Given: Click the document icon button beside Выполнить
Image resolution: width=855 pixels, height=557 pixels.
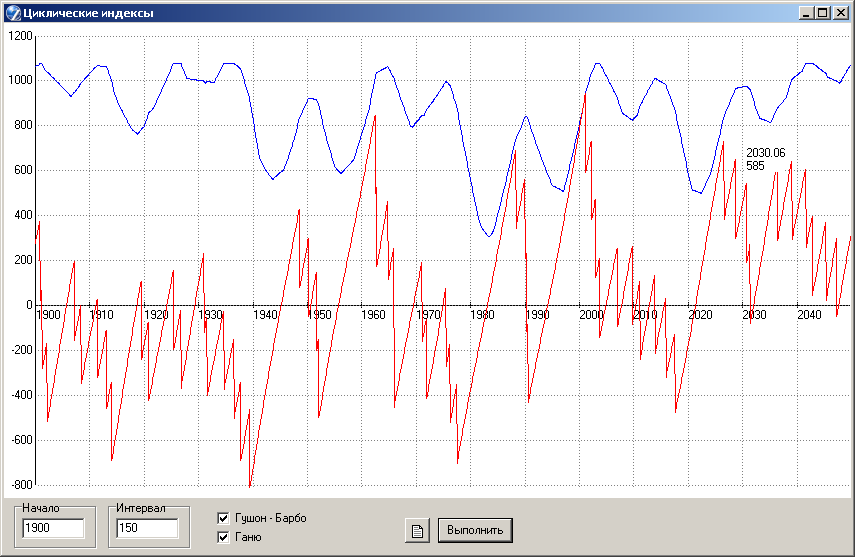Looking at the screenshot, I should pyautogui.click(x=417, y=530).
